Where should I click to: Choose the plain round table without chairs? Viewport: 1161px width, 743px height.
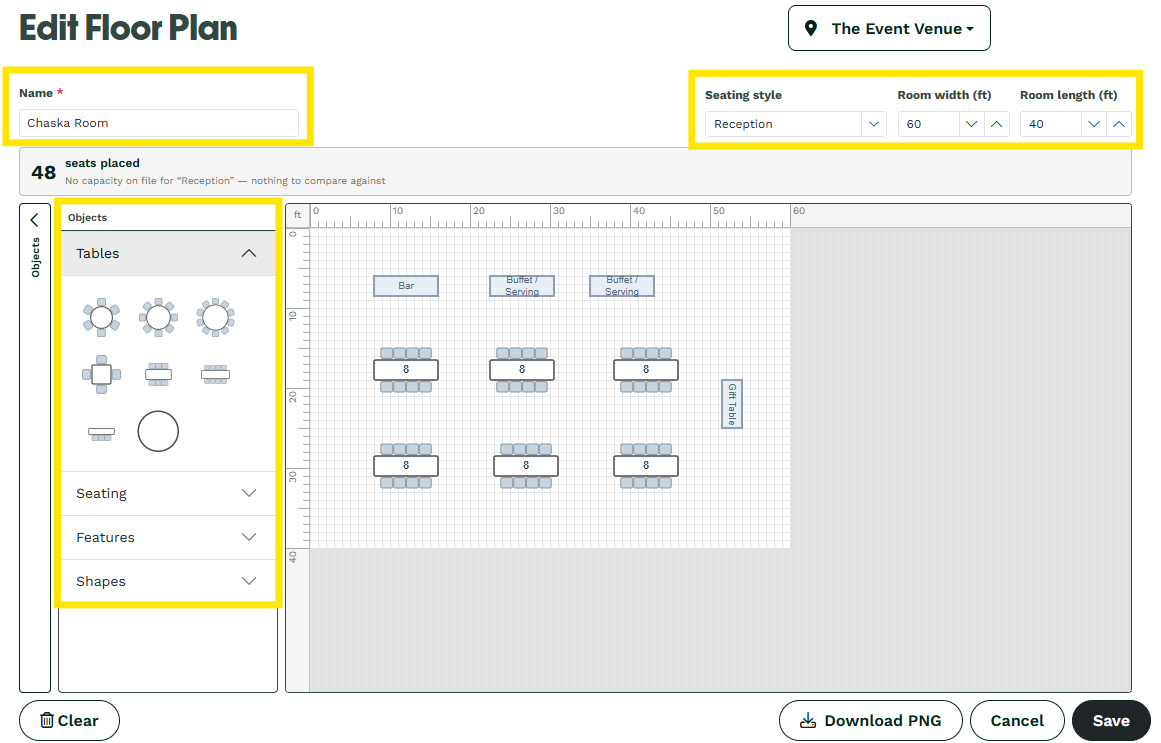coord(158,431)
